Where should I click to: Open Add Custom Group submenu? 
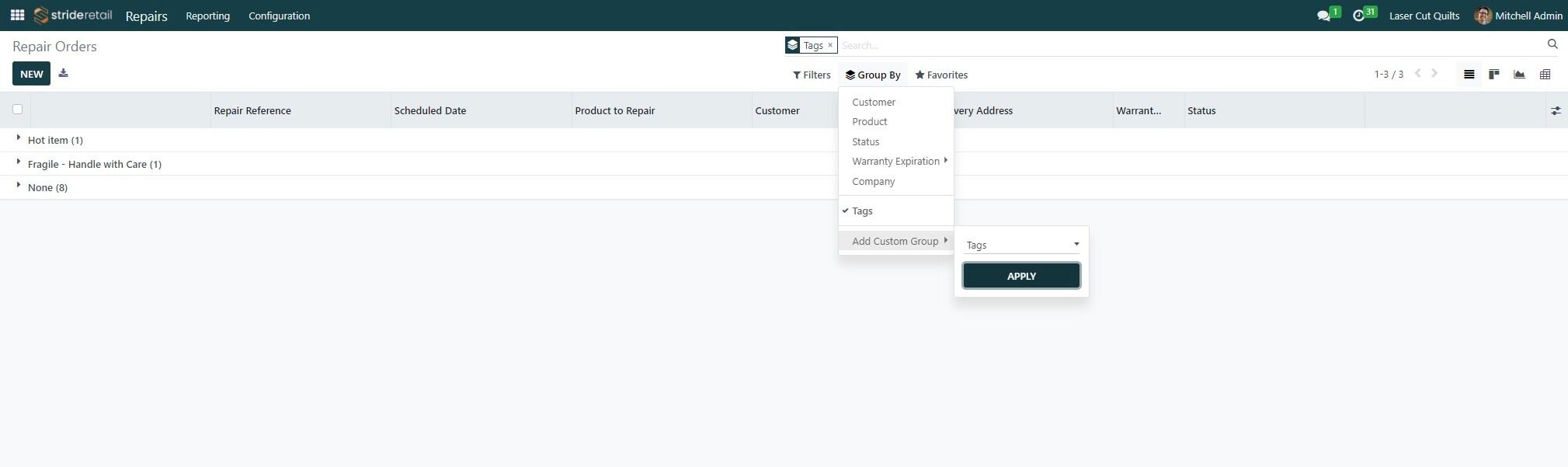pyautogui.click(x=896, y=242)
